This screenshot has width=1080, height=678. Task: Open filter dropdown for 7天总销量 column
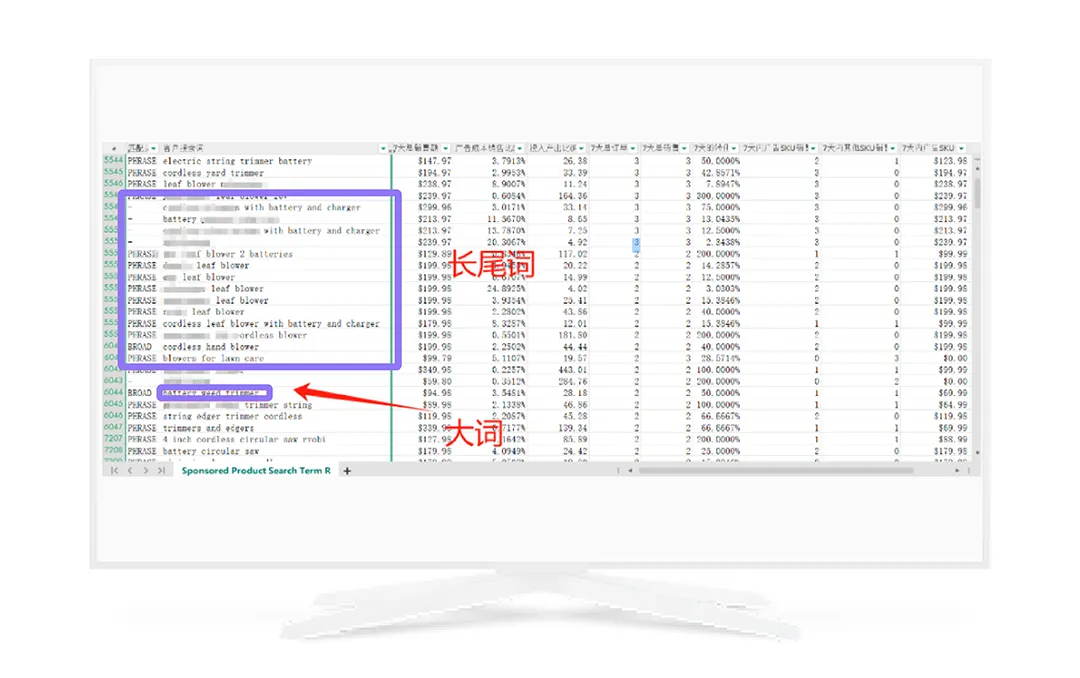coord(684,148)
